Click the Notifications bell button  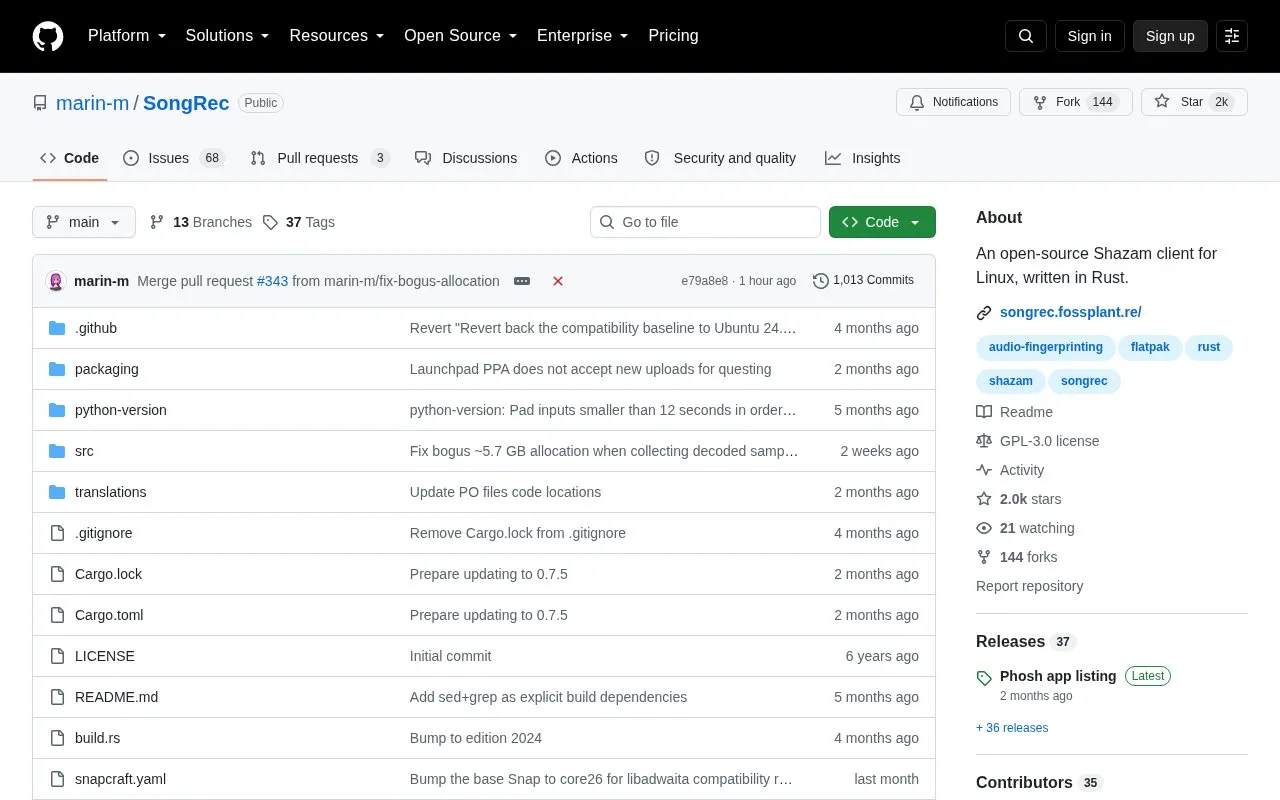click(954, 102)
